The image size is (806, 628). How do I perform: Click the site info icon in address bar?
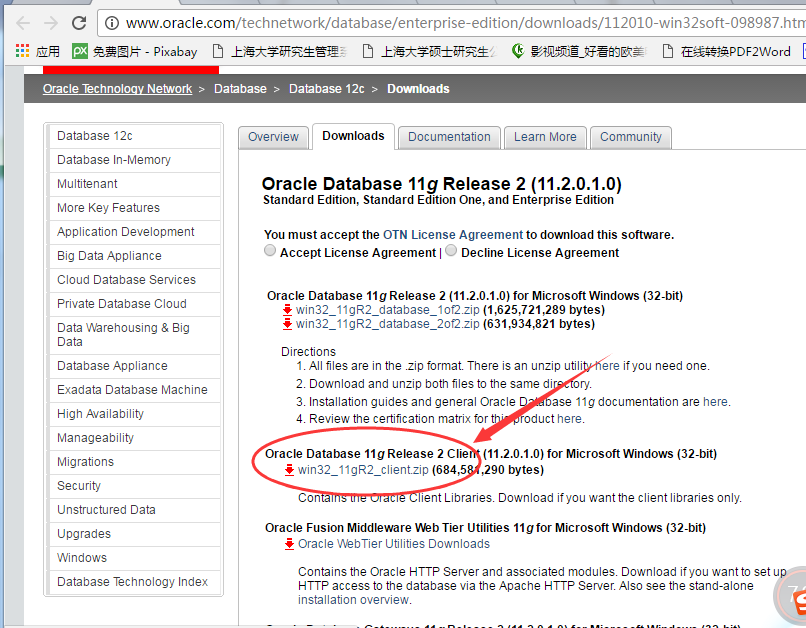coord(112,23)
